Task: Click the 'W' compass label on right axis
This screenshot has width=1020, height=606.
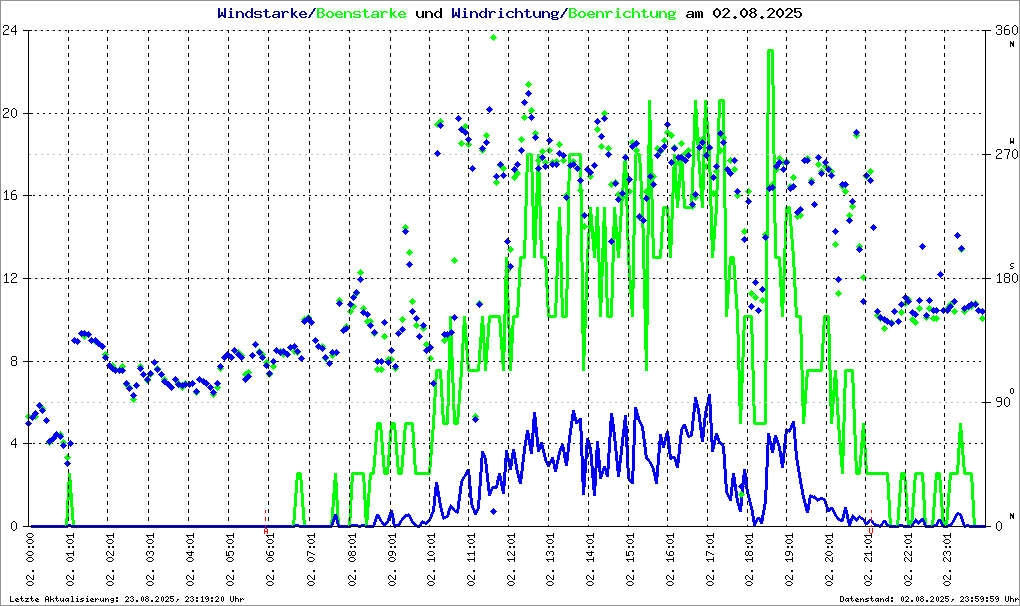Action: pos(1012,140)
